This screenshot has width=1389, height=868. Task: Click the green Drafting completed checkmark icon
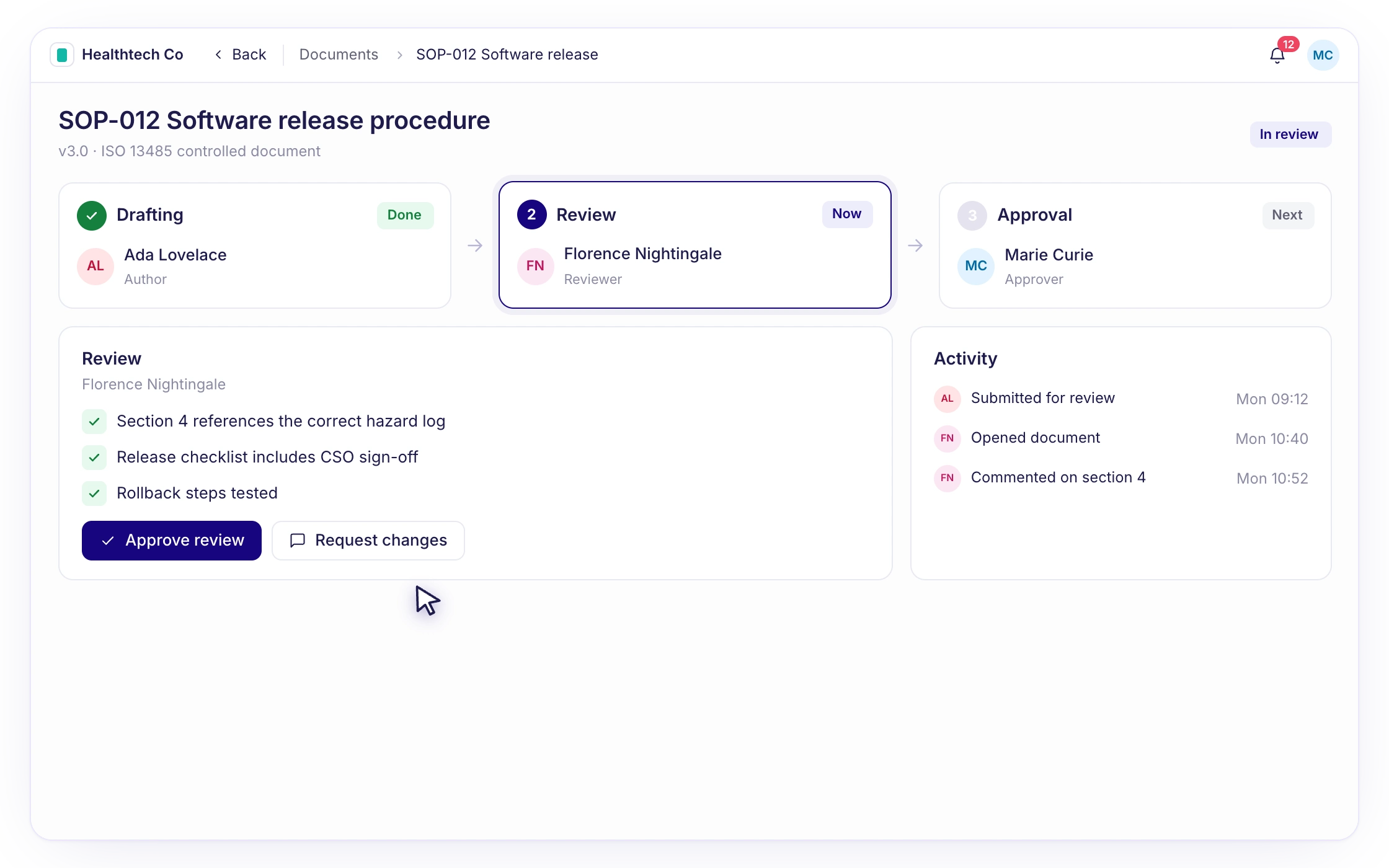(x=92, y=215)
